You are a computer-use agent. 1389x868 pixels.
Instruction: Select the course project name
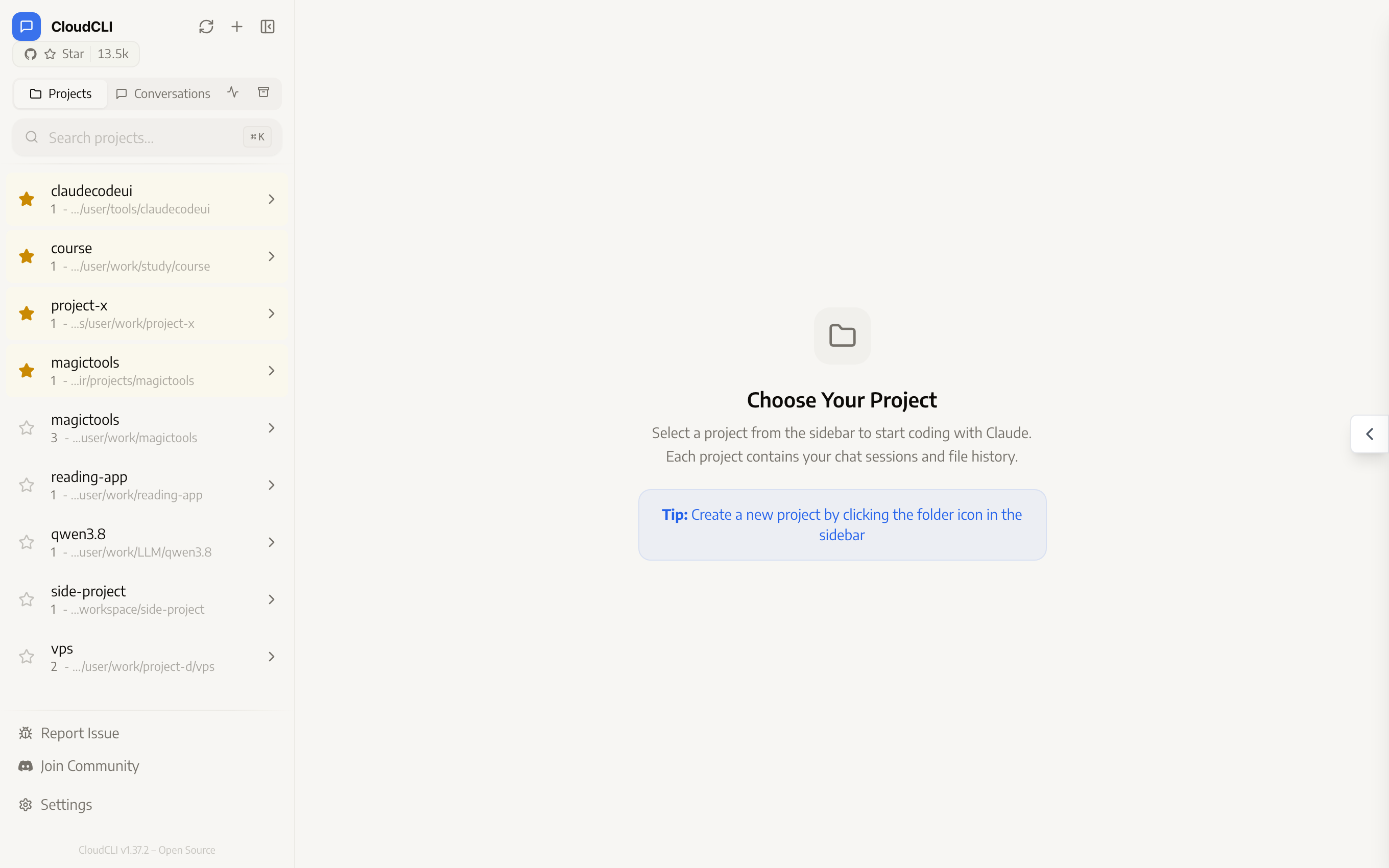71,248
